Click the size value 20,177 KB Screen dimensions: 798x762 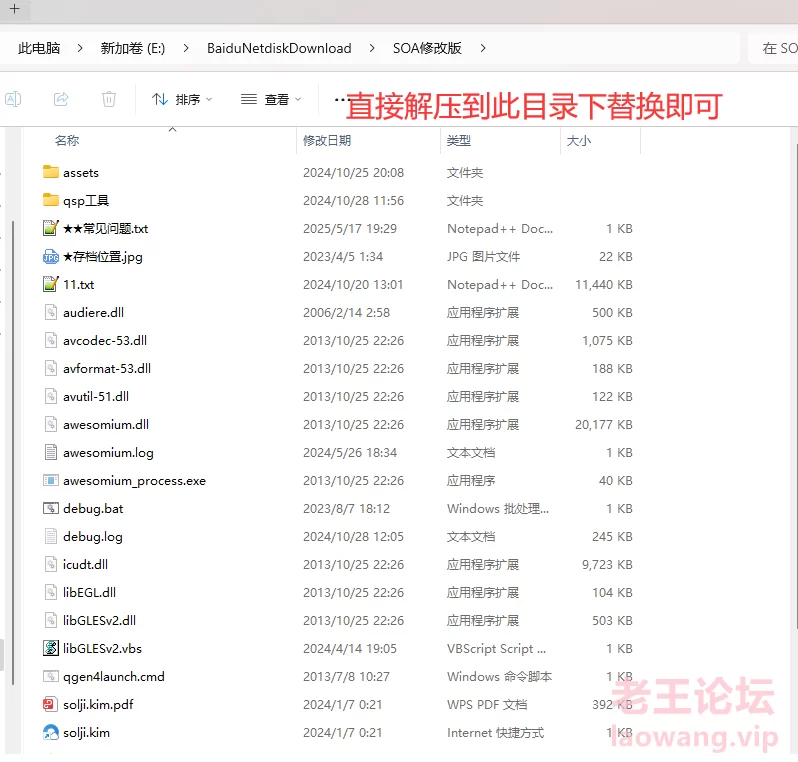(604, 425)
